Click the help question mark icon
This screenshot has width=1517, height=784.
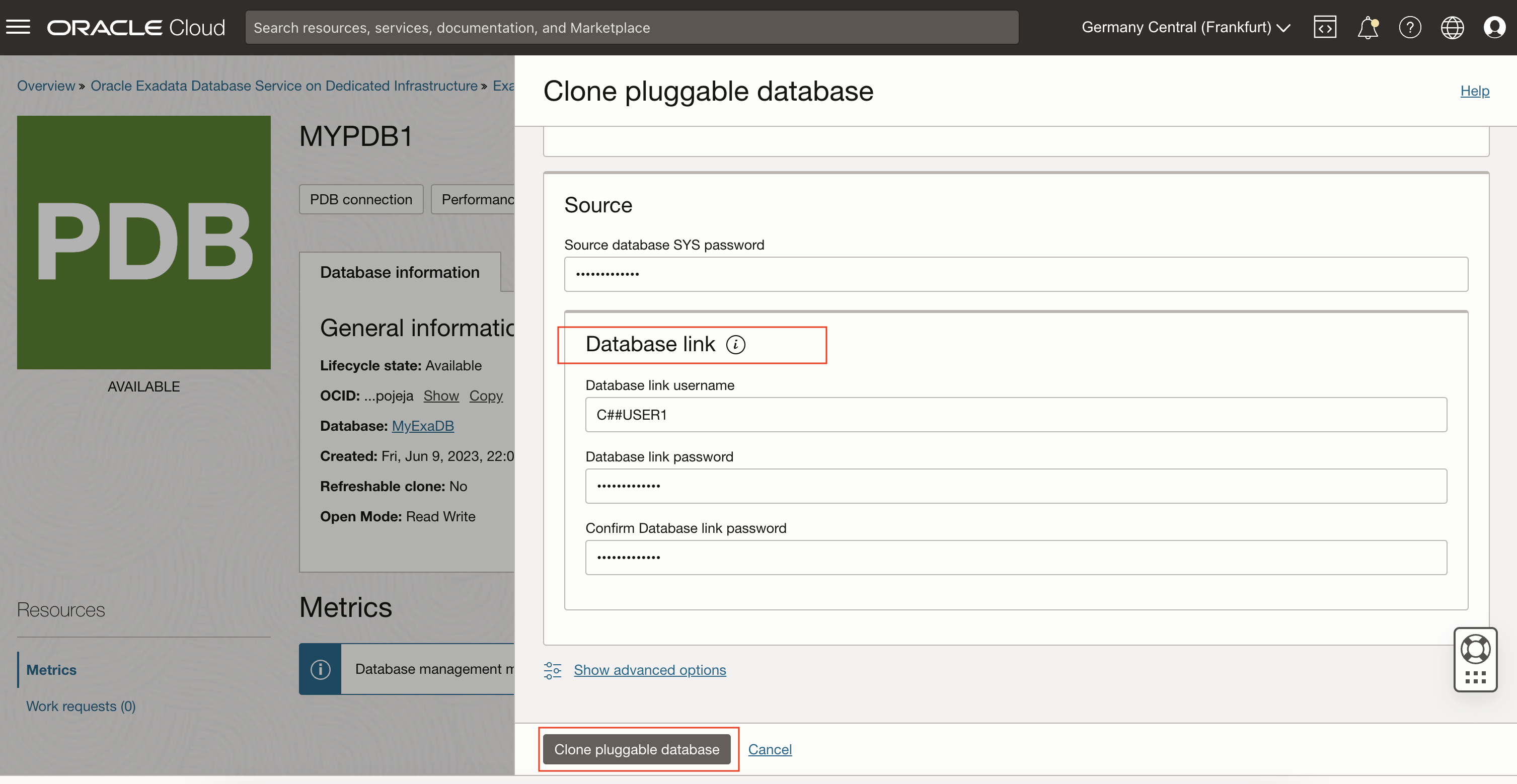[x=1410, y=27]
